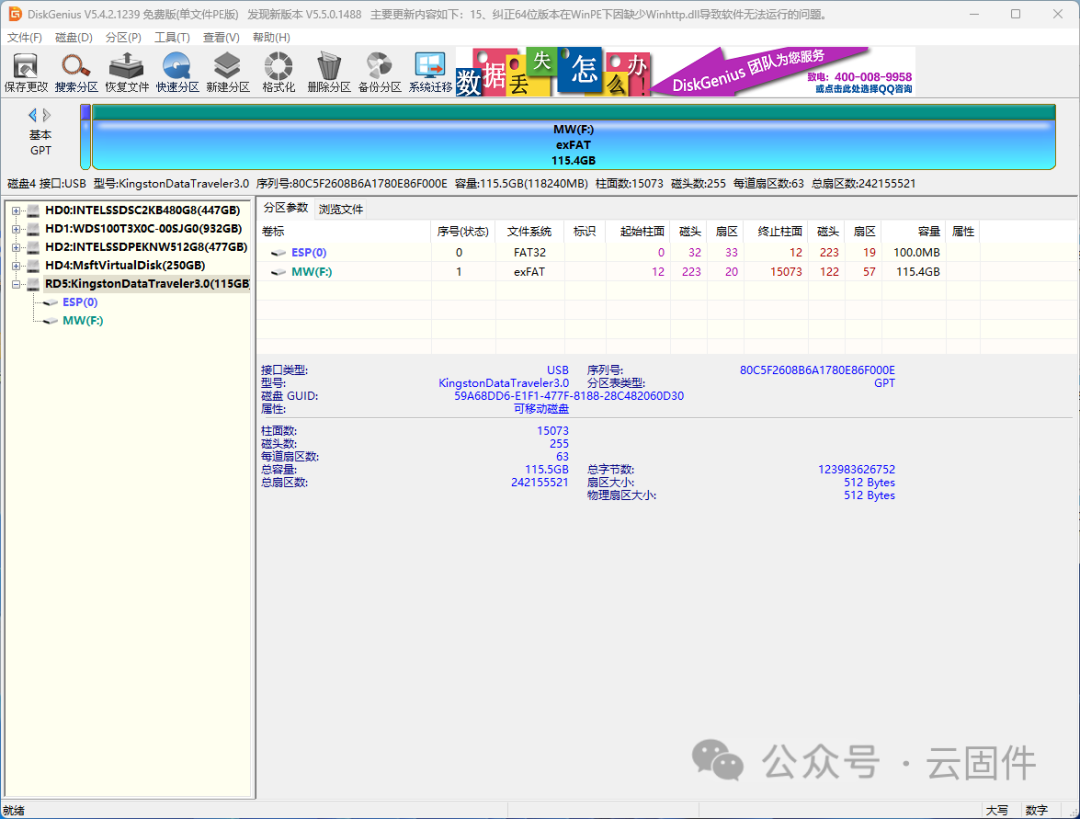The width and height of the screenshot is (1080, 819).
Task: Open the 文件(F) menu
Action: 24,37
